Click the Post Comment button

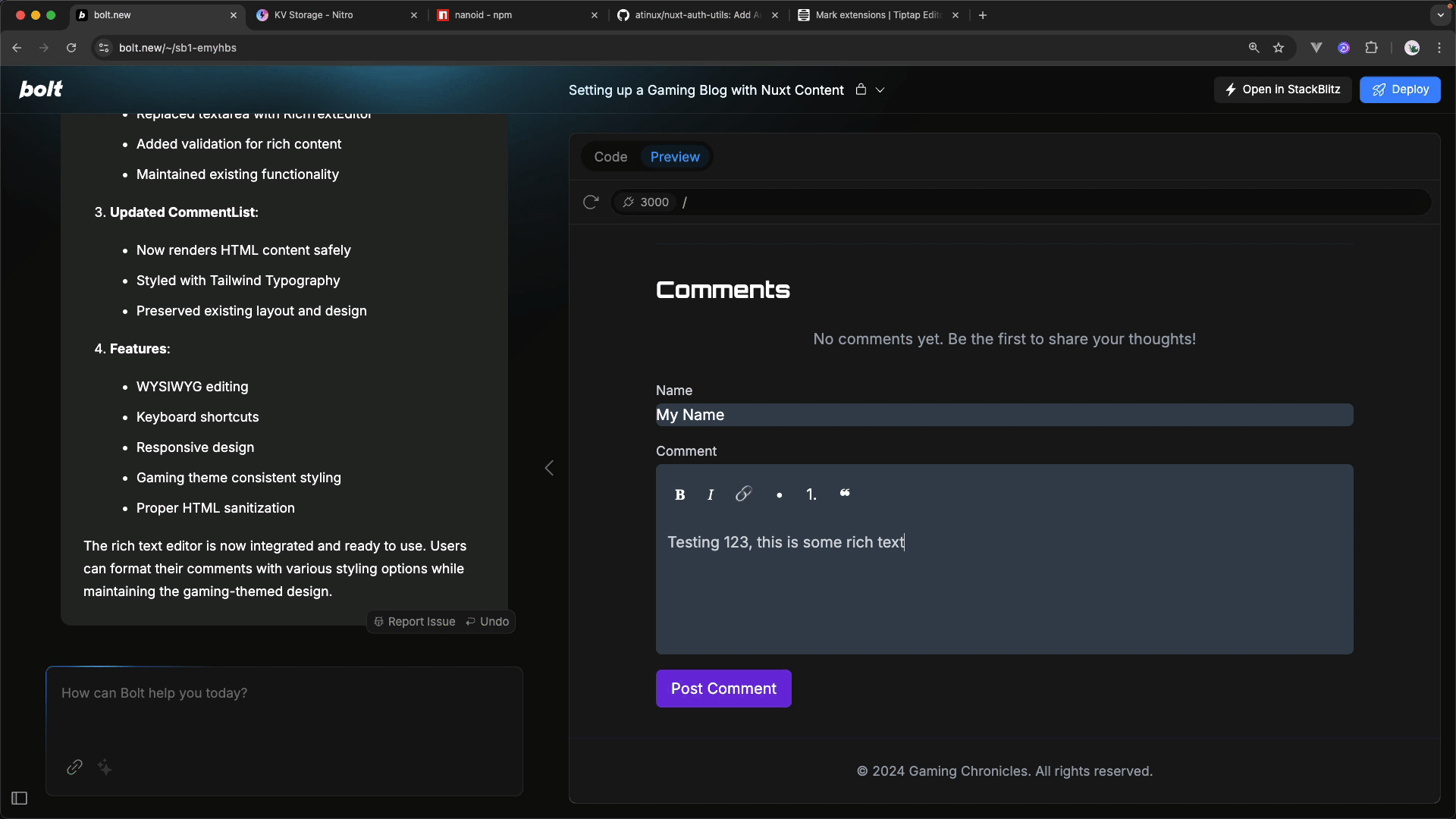pos(723,689)
